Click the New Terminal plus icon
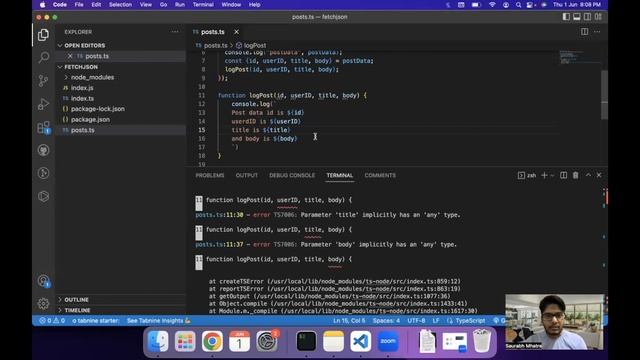This screenshot has height=360, width=640. point(544,175)
